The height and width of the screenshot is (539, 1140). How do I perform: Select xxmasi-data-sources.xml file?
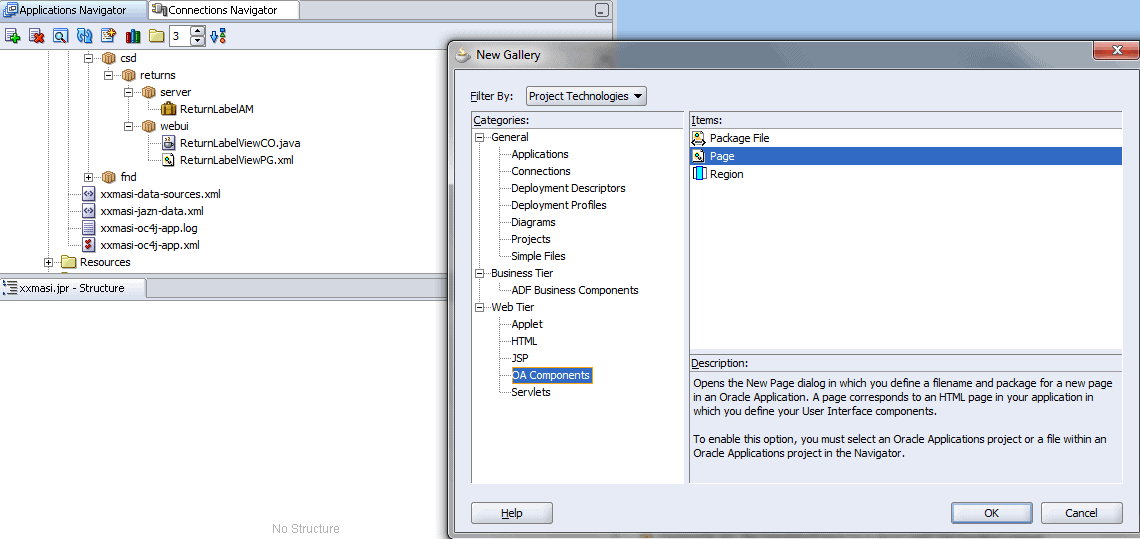(x=160, y=194)
